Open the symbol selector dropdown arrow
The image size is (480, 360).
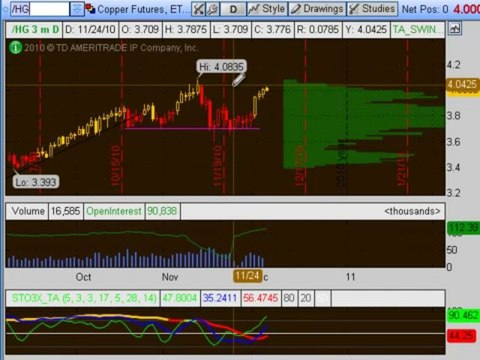pyautogui.click(x=77, y=9)
